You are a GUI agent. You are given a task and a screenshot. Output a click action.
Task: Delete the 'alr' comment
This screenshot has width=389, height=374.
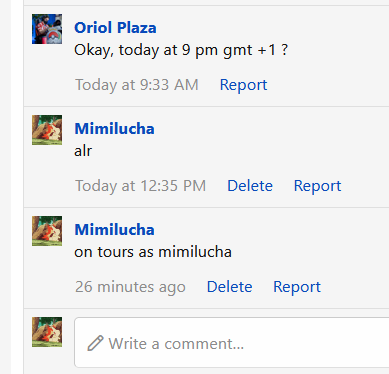click(x=250, y=186)
